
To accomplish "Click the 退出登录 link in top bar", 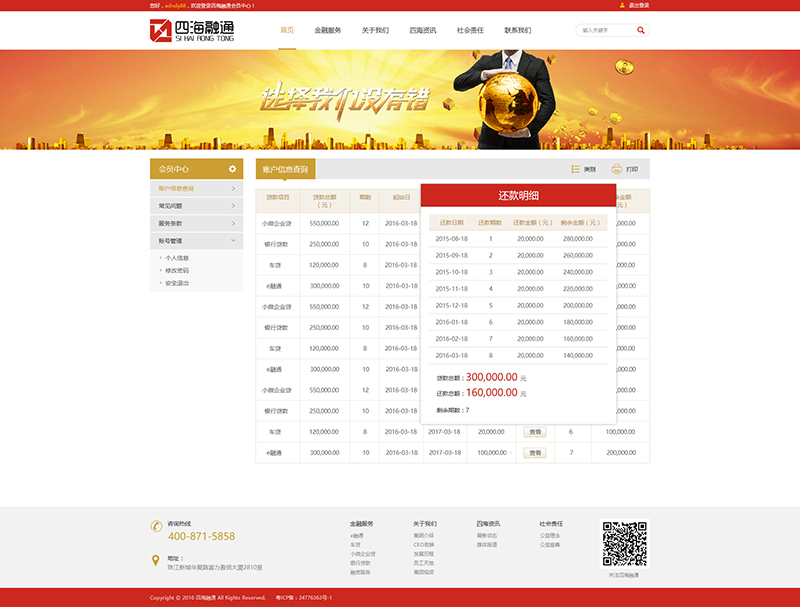I will click(x=639, y=6).
